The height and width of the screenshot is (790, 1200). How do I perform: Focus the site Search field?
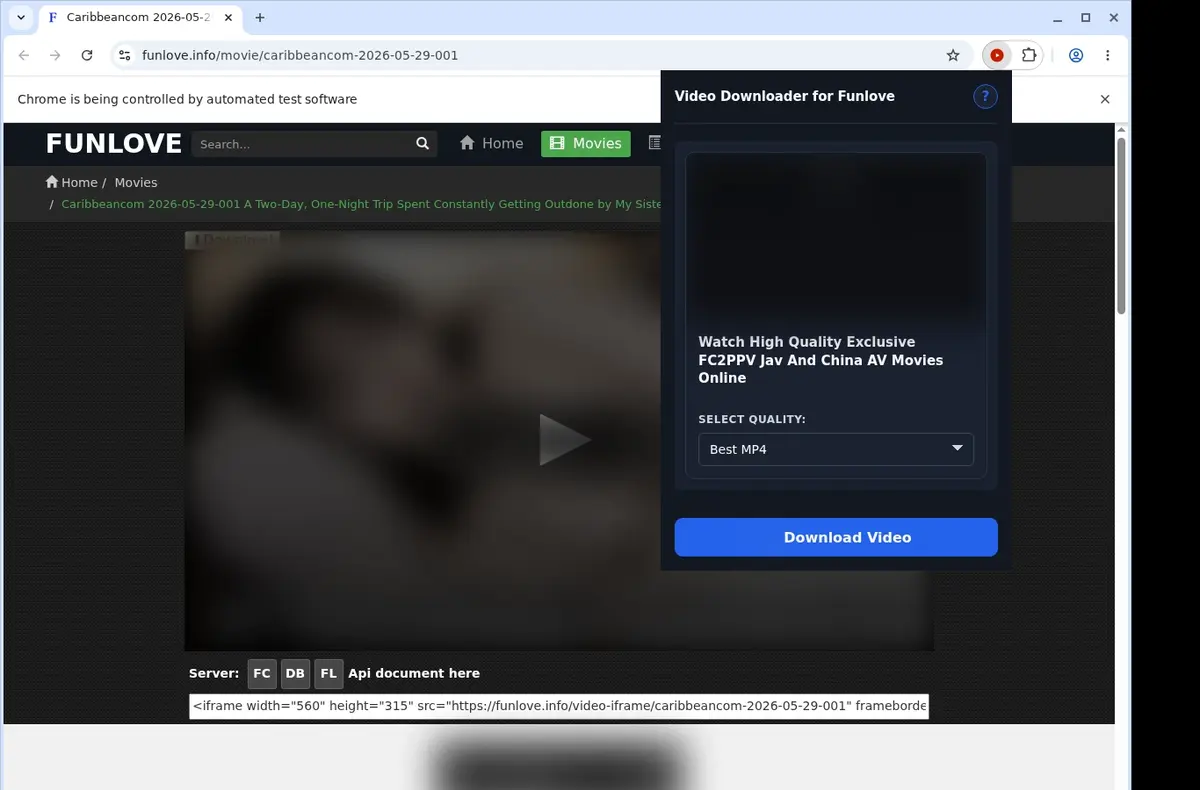point(301,144)
